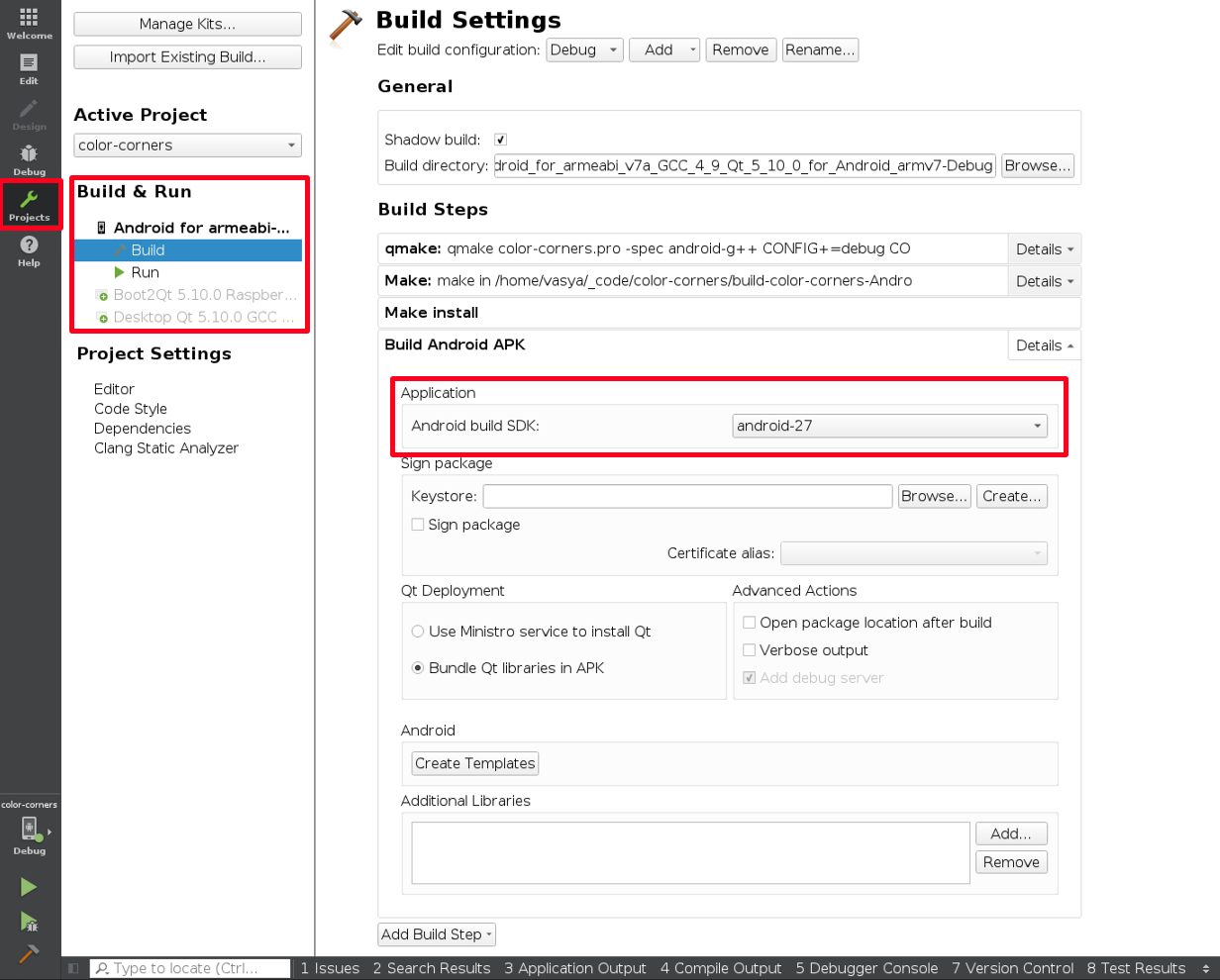The height and width of the screenshot is (980, 1220).
Task: Remove the current build configuration
Action: [x=741, y=49]
